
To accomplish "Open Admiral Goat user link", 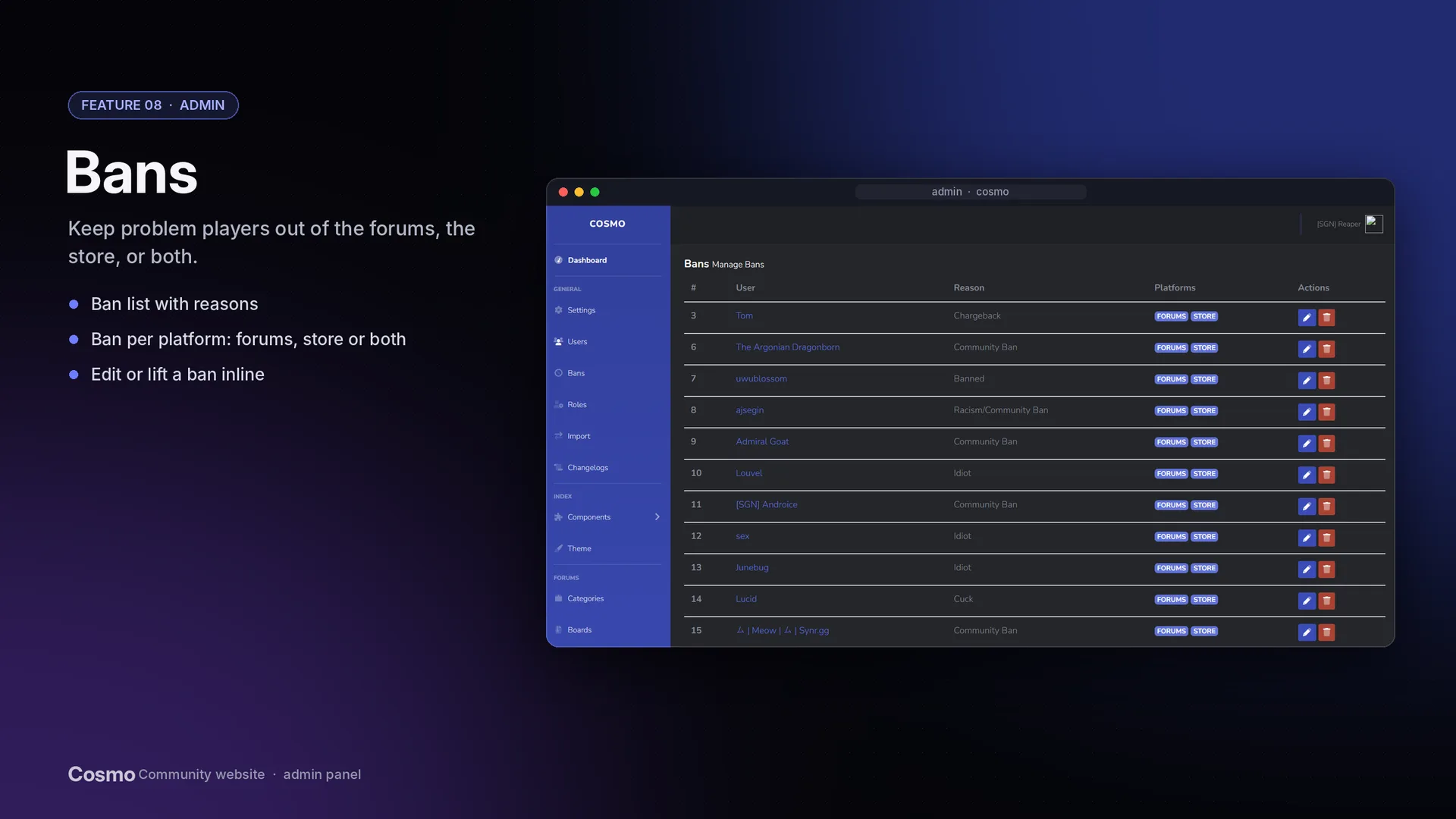I will click(x=762, y=441).
